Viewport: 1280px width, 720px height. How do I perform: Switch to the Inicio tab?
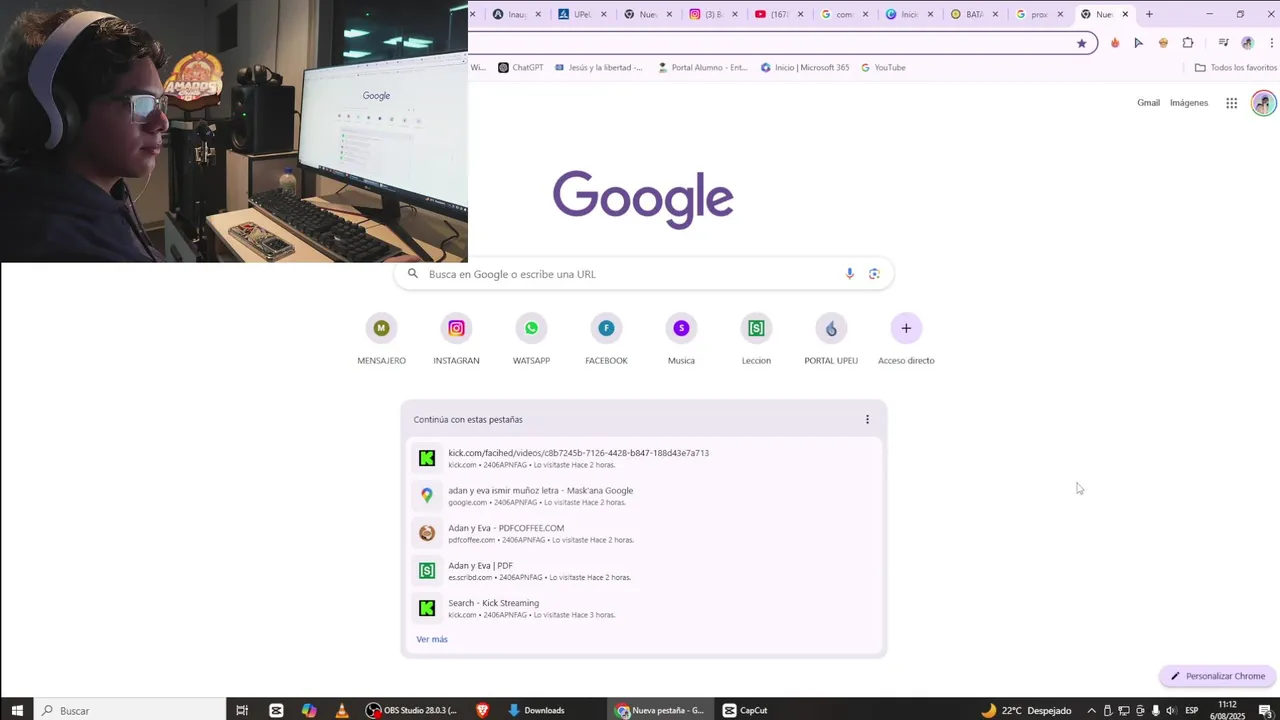[x=910, y=14]
